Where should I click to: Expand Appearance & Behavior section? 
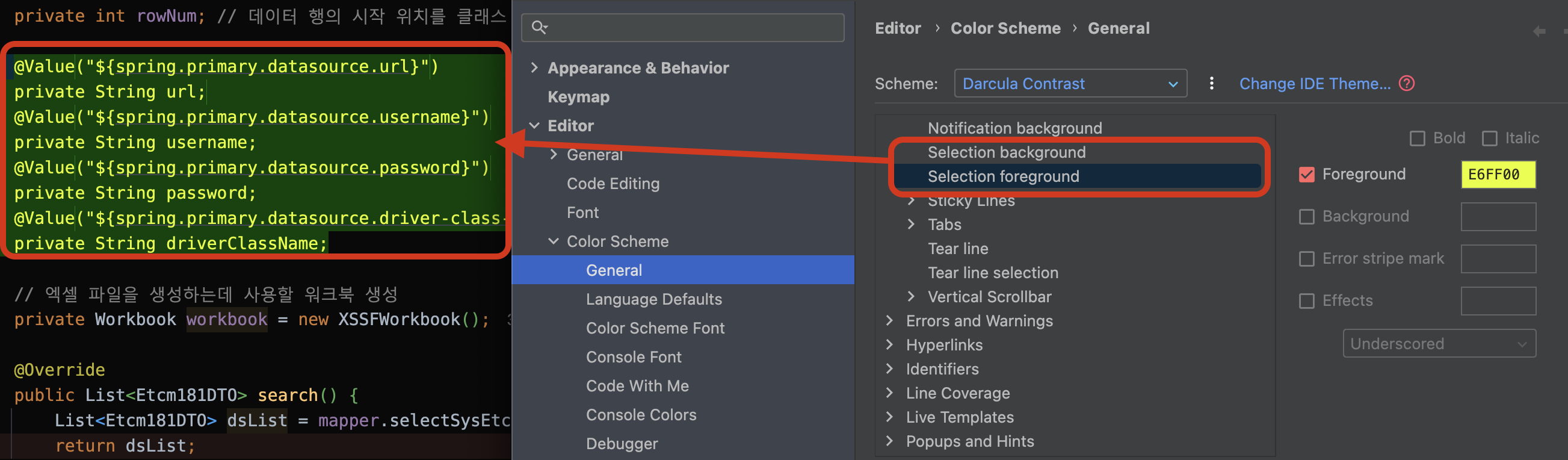click(x=534, y=67)
